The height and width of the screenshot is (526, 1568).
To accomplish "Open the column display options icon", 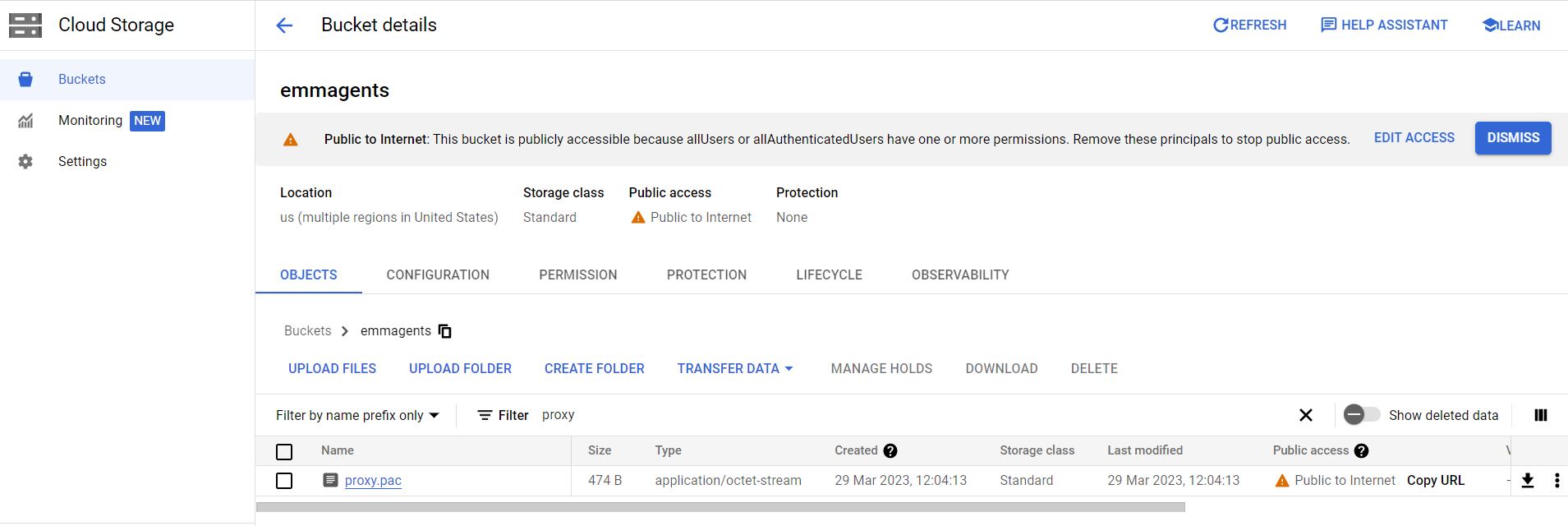I will coord(1541,415).
